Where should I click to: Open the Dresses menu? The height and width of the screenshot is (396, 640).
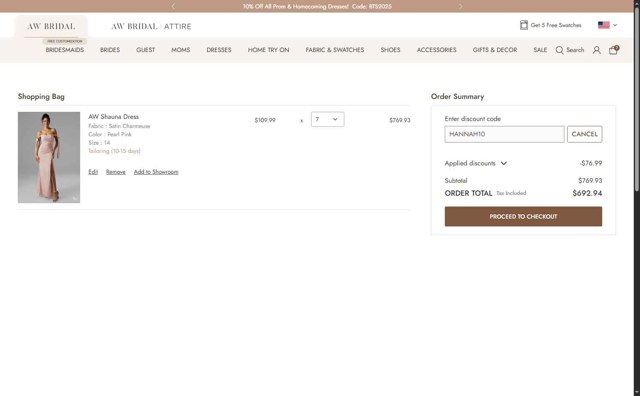[219, 50]
